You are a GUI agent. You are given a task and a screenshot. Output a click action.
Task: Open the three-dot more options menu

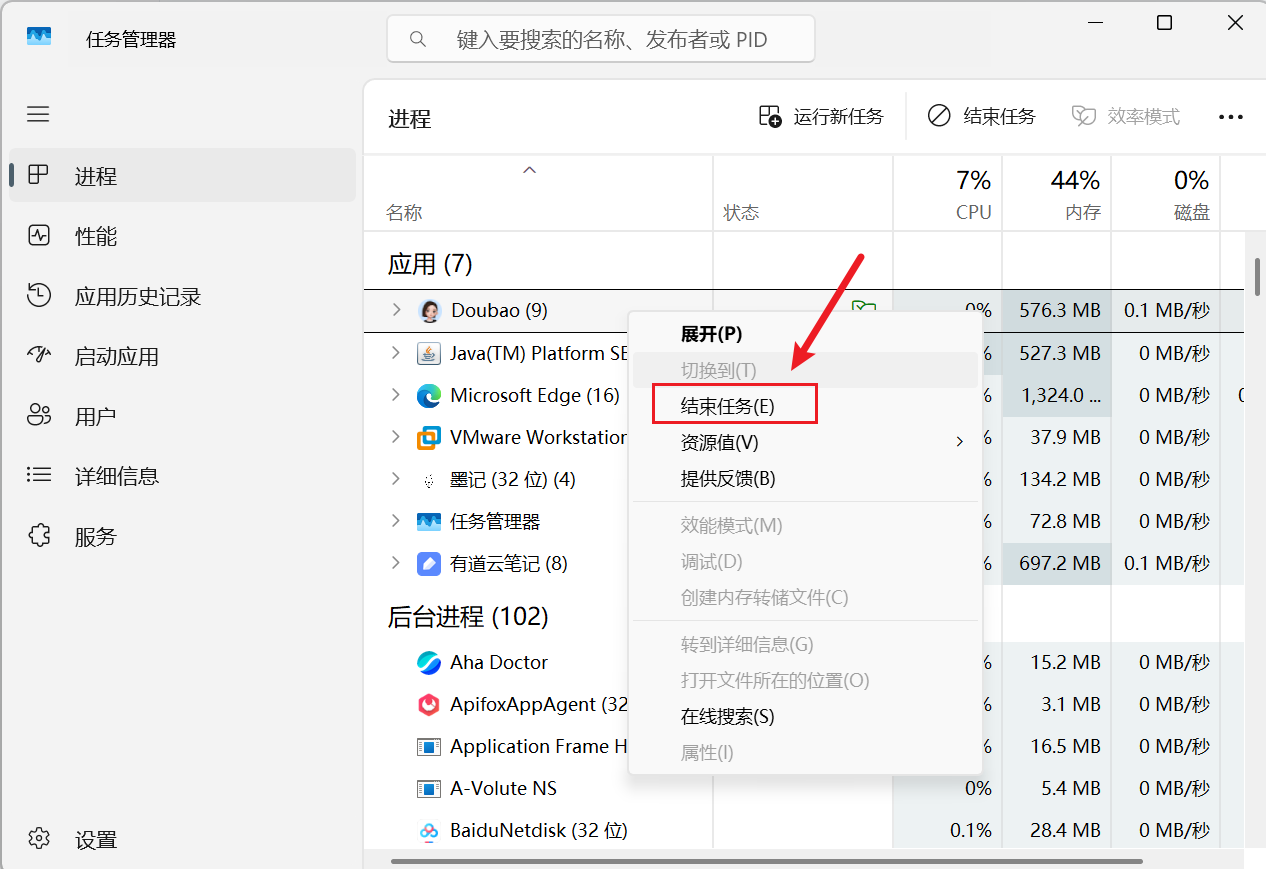pyautogui.click(x=1231, y=117)
